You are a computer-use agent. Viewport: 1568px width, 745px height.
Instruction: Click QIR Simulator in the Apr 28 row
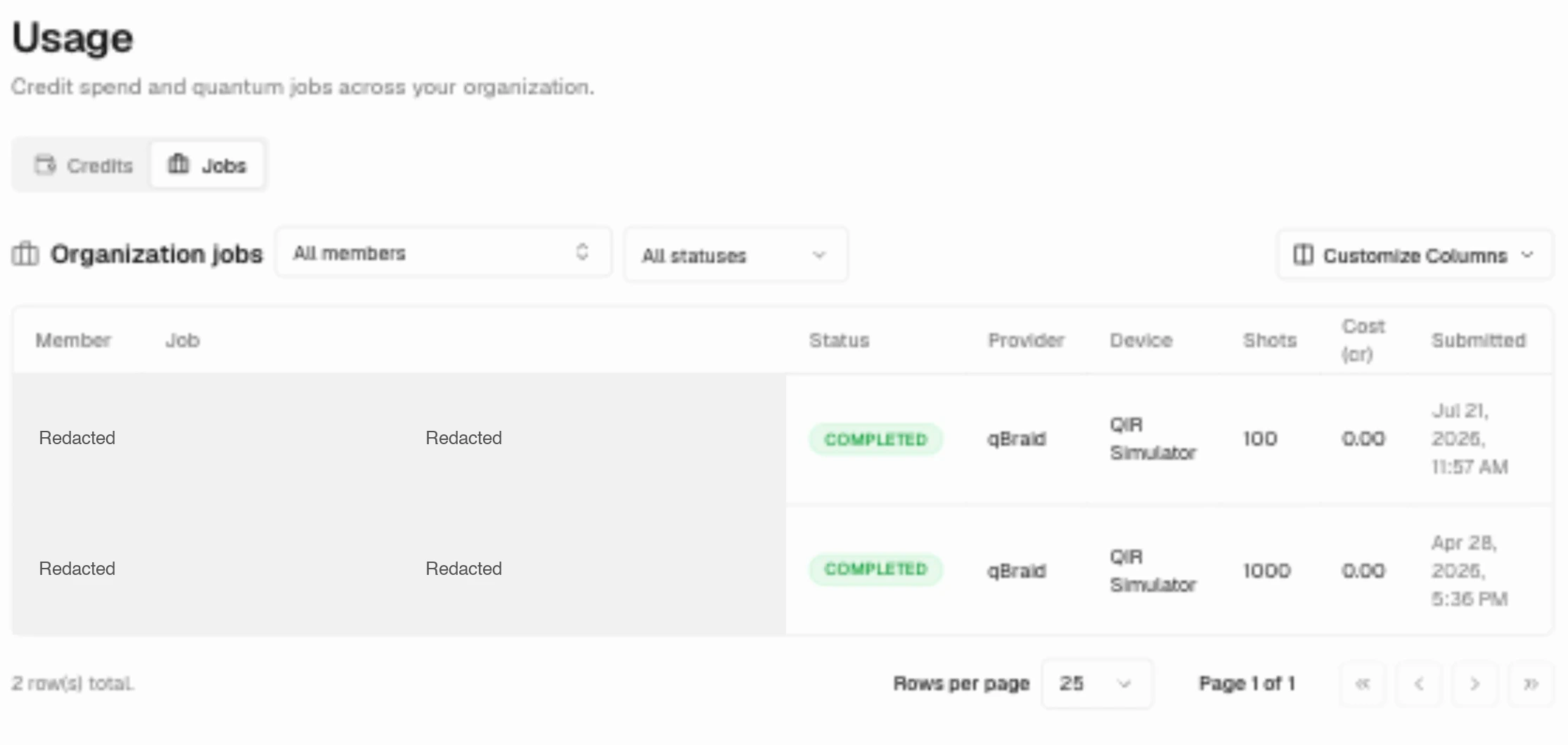[1153, 571]
